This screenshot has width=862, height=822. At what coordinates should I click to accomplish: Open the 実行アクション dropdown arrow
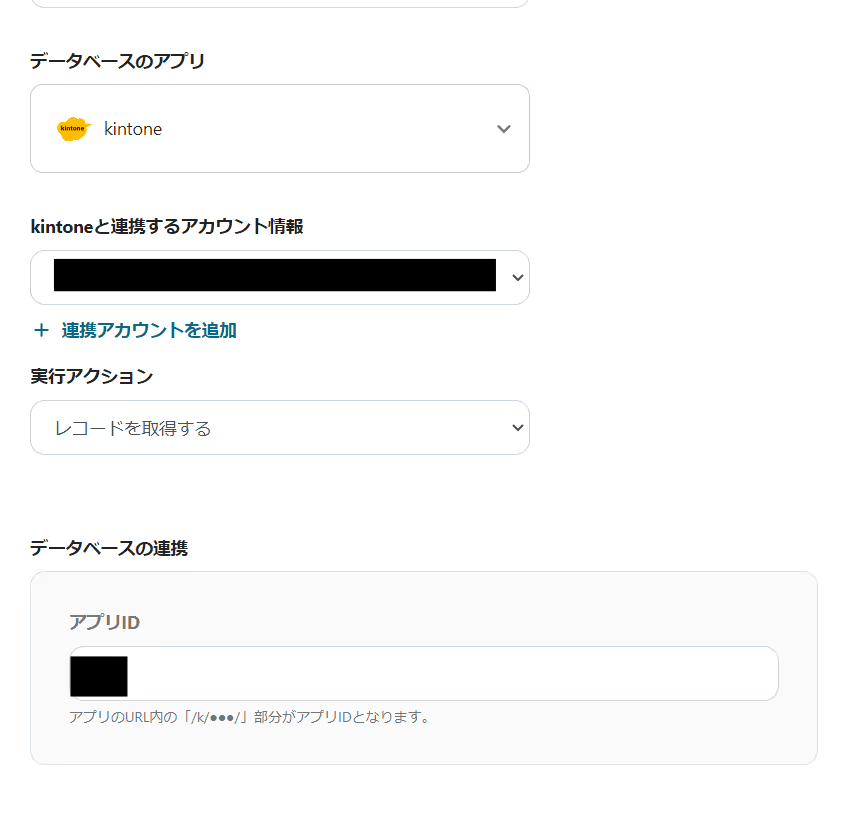pos(517,428)
